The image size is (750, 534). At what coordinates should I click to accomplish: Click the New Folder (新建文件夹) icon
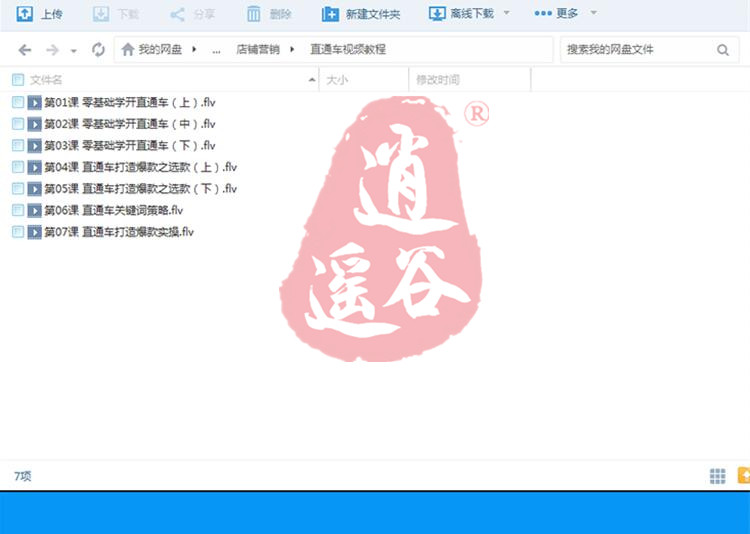tap(330, 14)
